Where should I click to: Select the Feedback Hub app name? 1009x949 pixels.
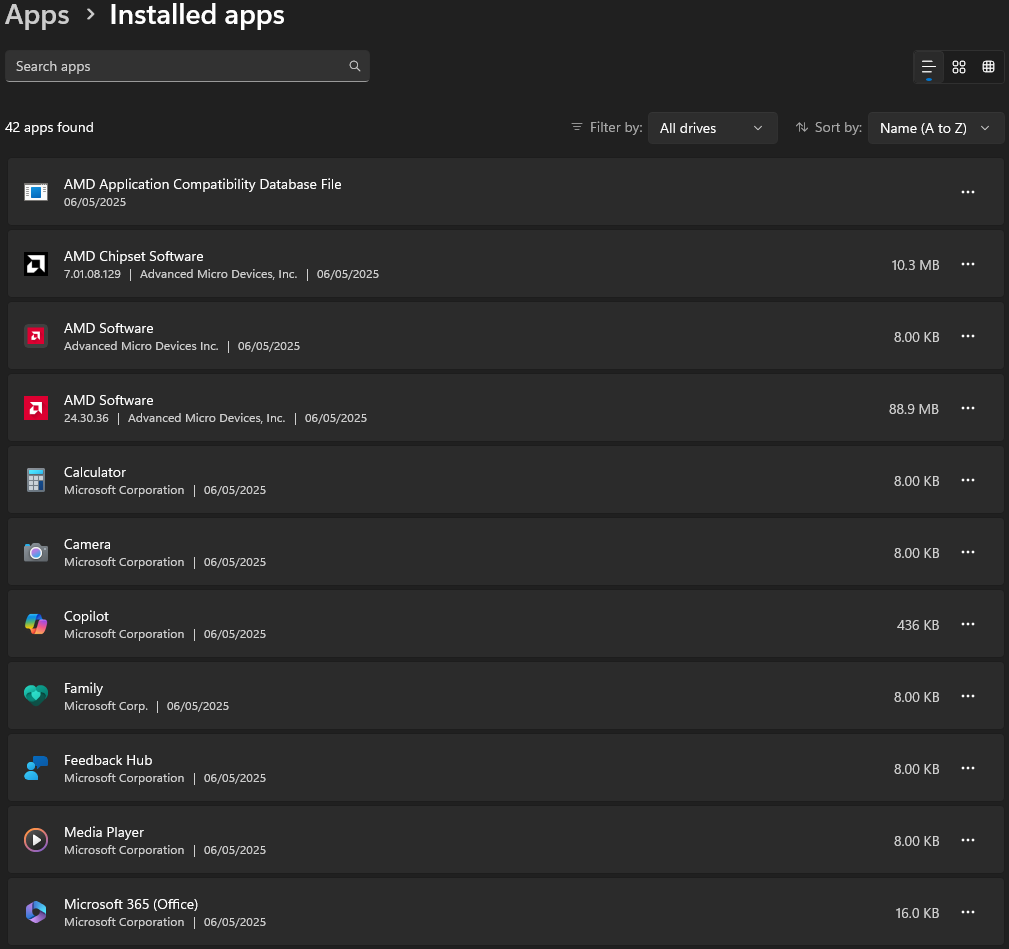(x=108, y=760)
